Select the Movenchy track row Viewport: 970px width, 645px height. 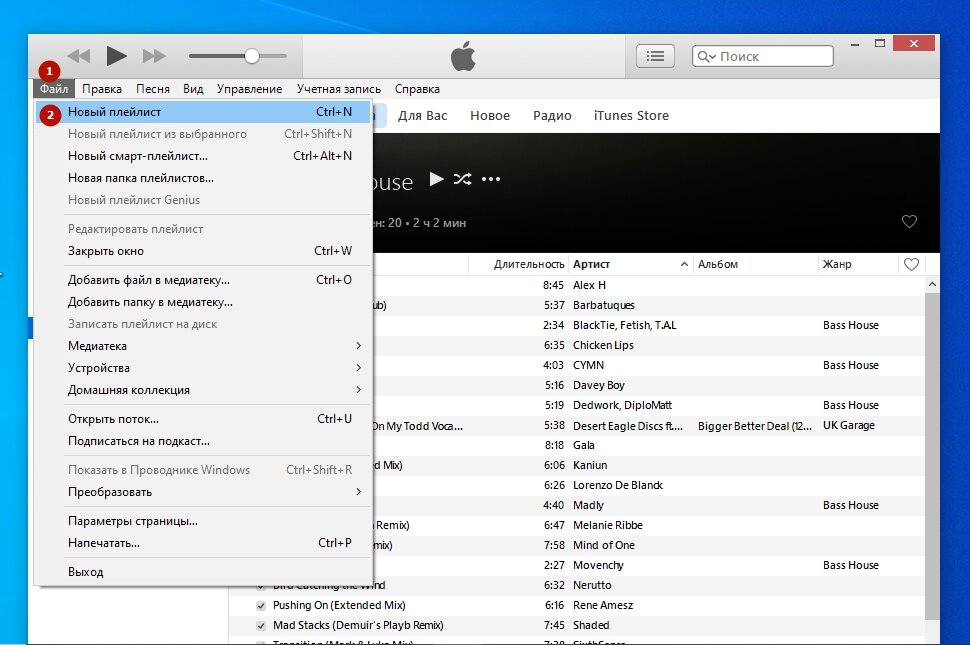[x=649, y=565]
